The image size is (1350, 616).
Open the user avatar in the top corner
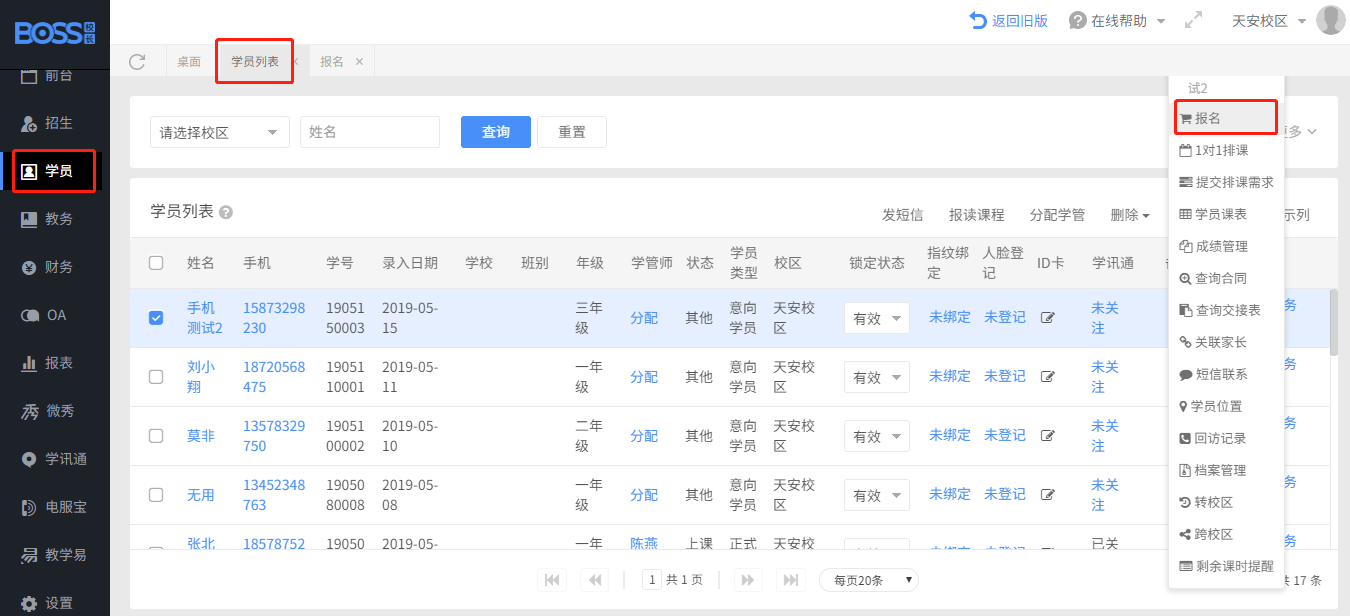tap(1330, 20)
